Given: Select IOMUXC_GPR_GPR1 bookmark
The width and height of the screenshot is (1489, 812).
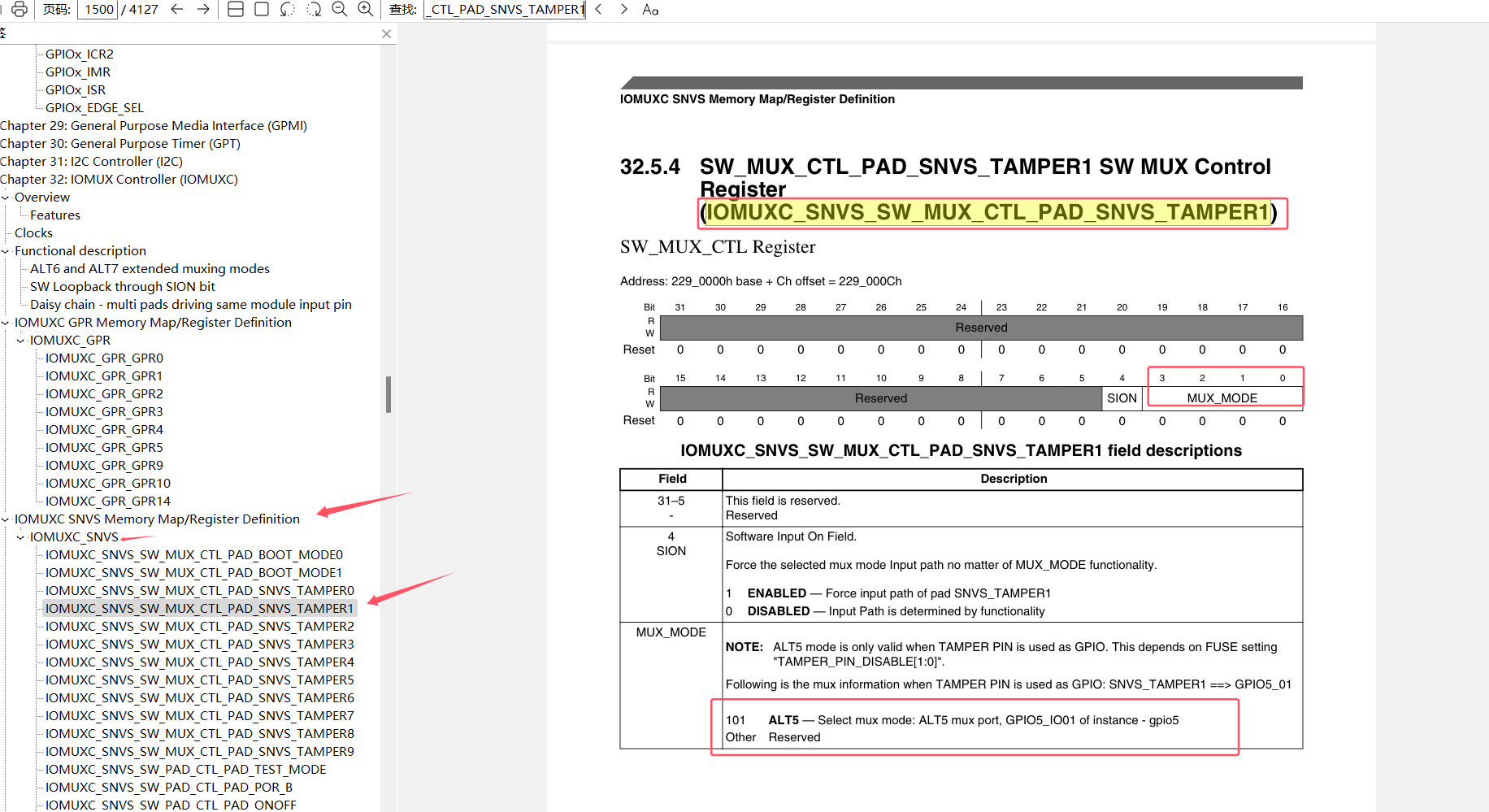Looking at the screenshot, I should point(104,376).
